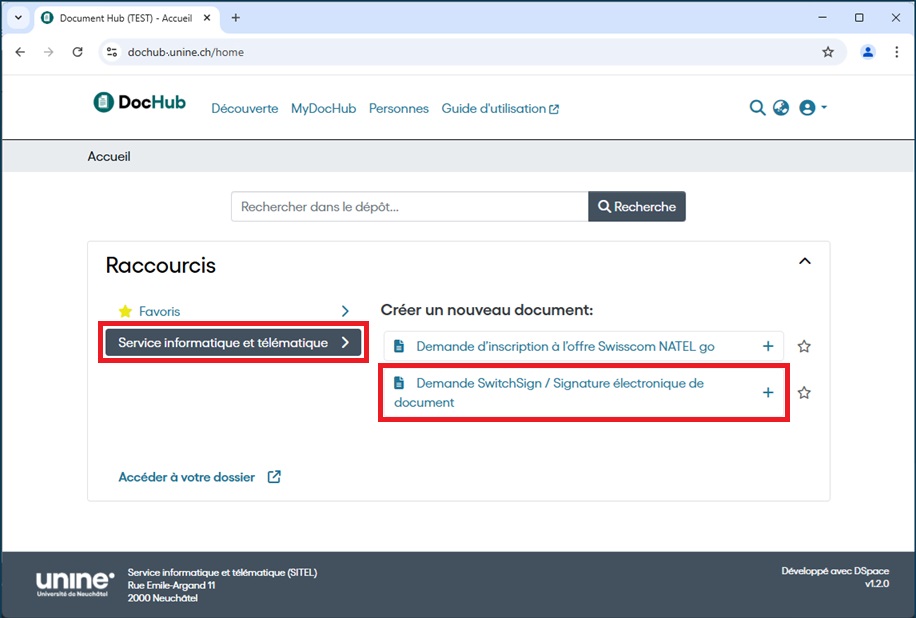Open the Personnes page
Image resolution: width=916 pixels, height=618 pixels.
[x=398, y=109]
